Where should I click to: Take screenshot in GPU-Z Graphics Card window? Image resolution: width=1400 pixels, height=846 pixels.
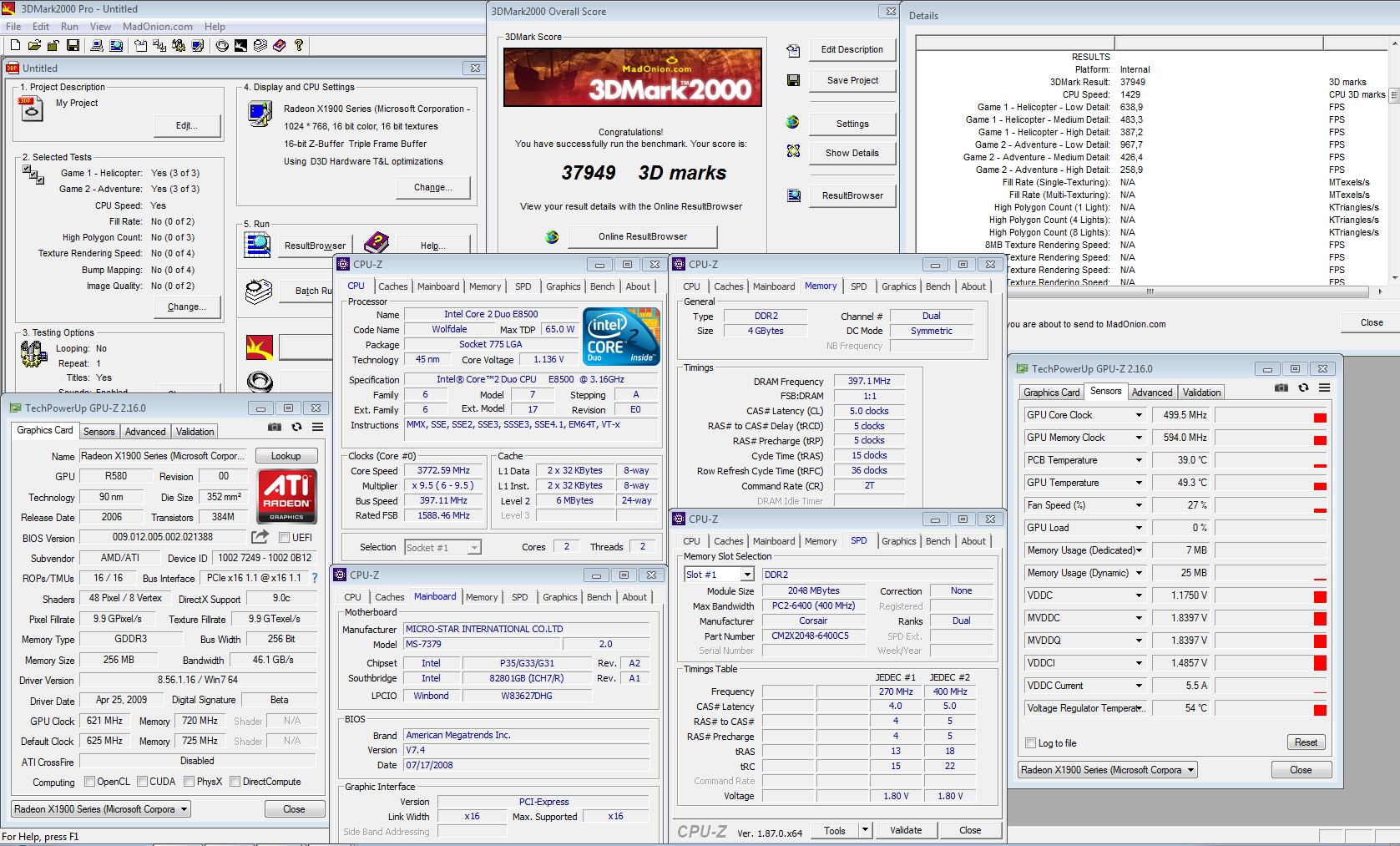click(275, 427)
